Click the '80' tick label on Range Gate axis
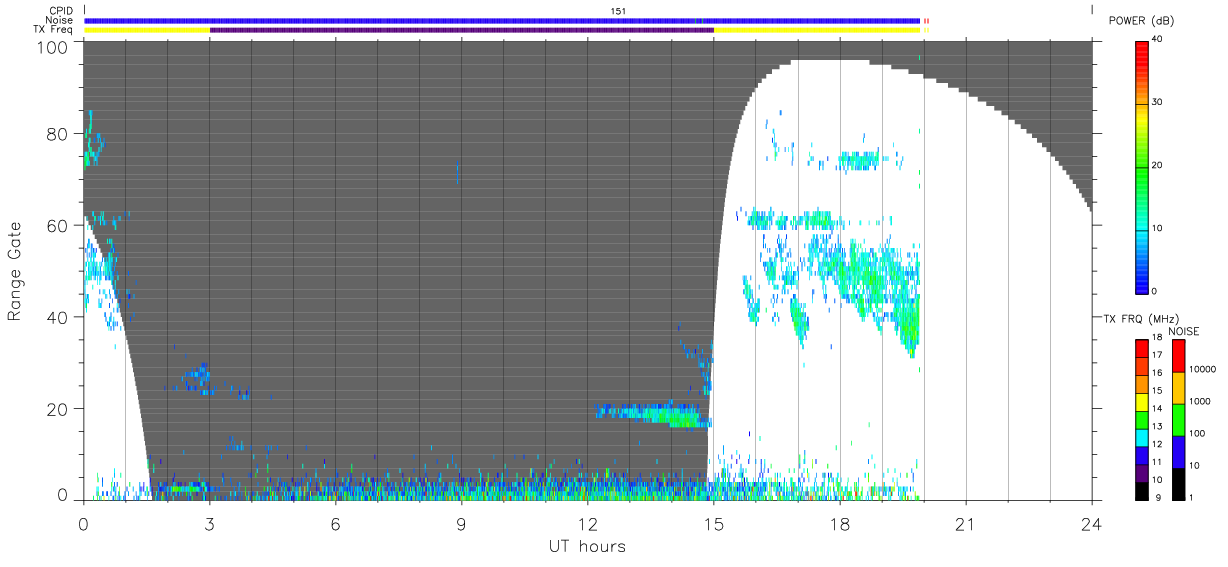Viewport: 1228px width, 567px height. (x=59, y=133)
